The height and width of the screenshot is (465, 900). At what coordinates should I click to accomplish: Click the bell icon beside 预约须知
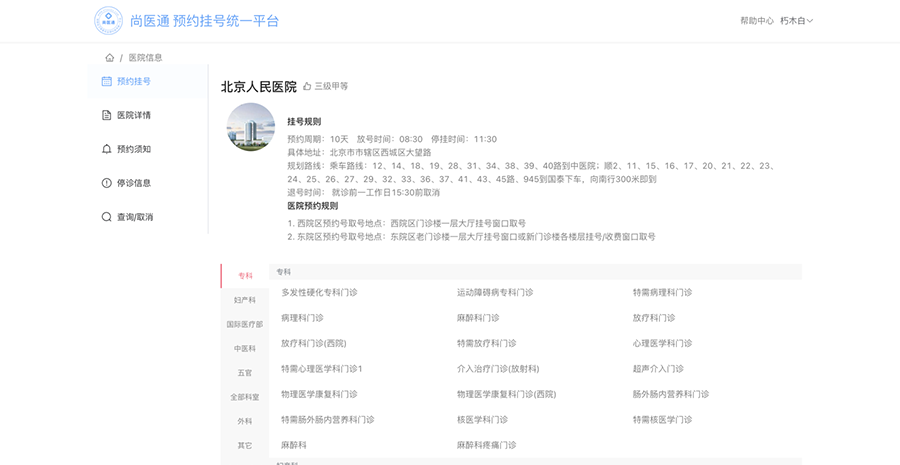click(107, 149)
